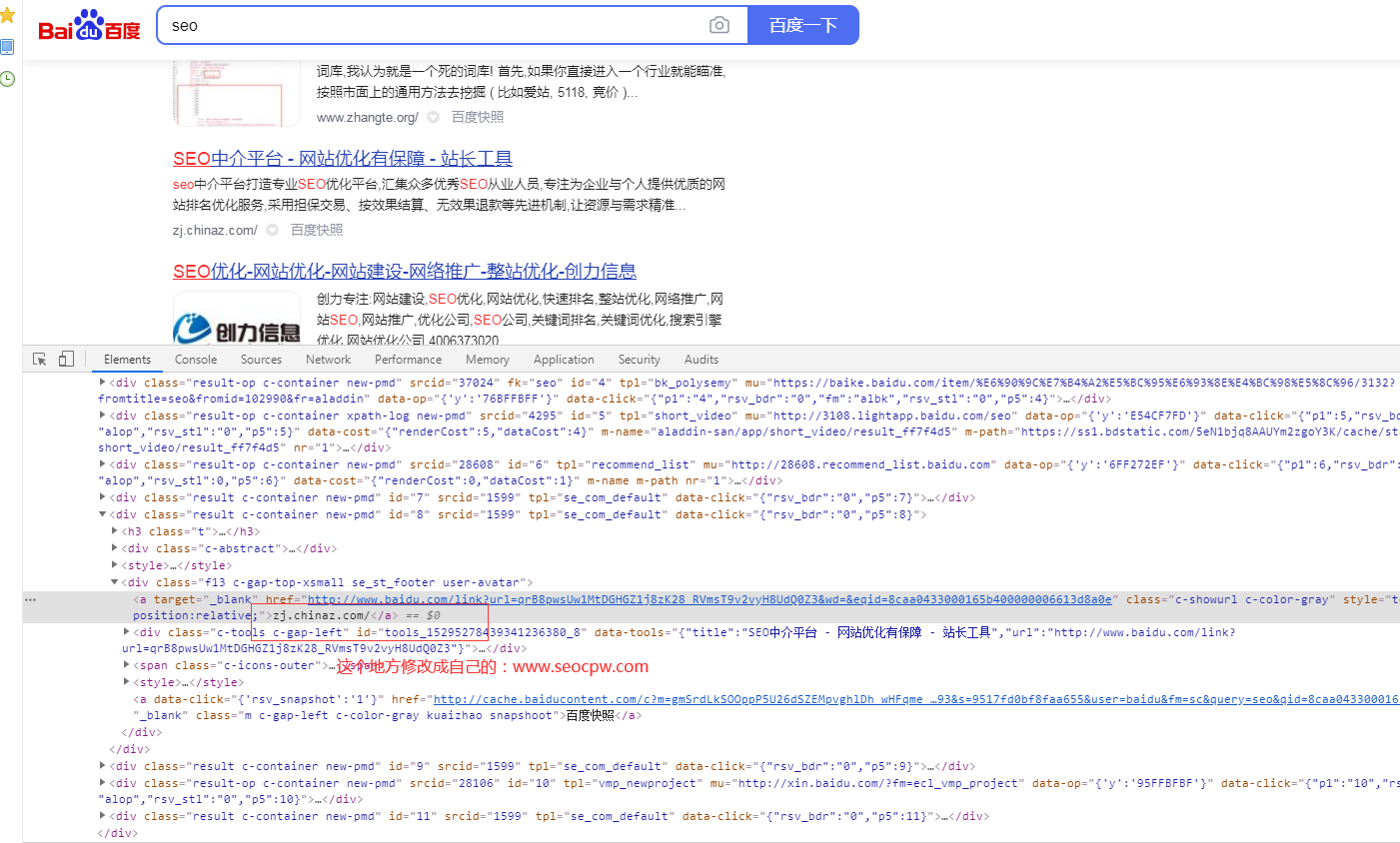Screen dimensions: 1400x843
Task: Click the badge icon after zj.chinaz.com/
Action: 272,230
